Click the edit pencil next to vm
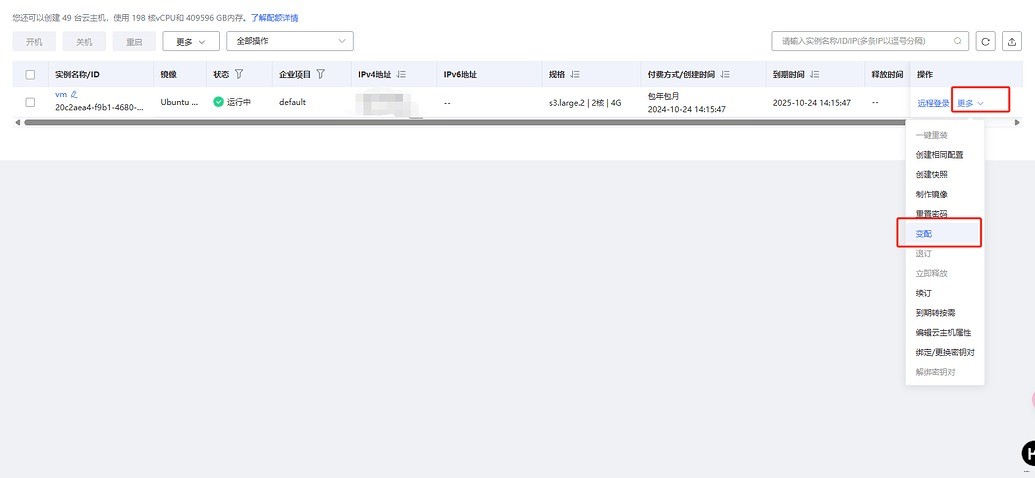Viewport: 1035px width, 478px height. pyautogui.click(x=73, y=94)
